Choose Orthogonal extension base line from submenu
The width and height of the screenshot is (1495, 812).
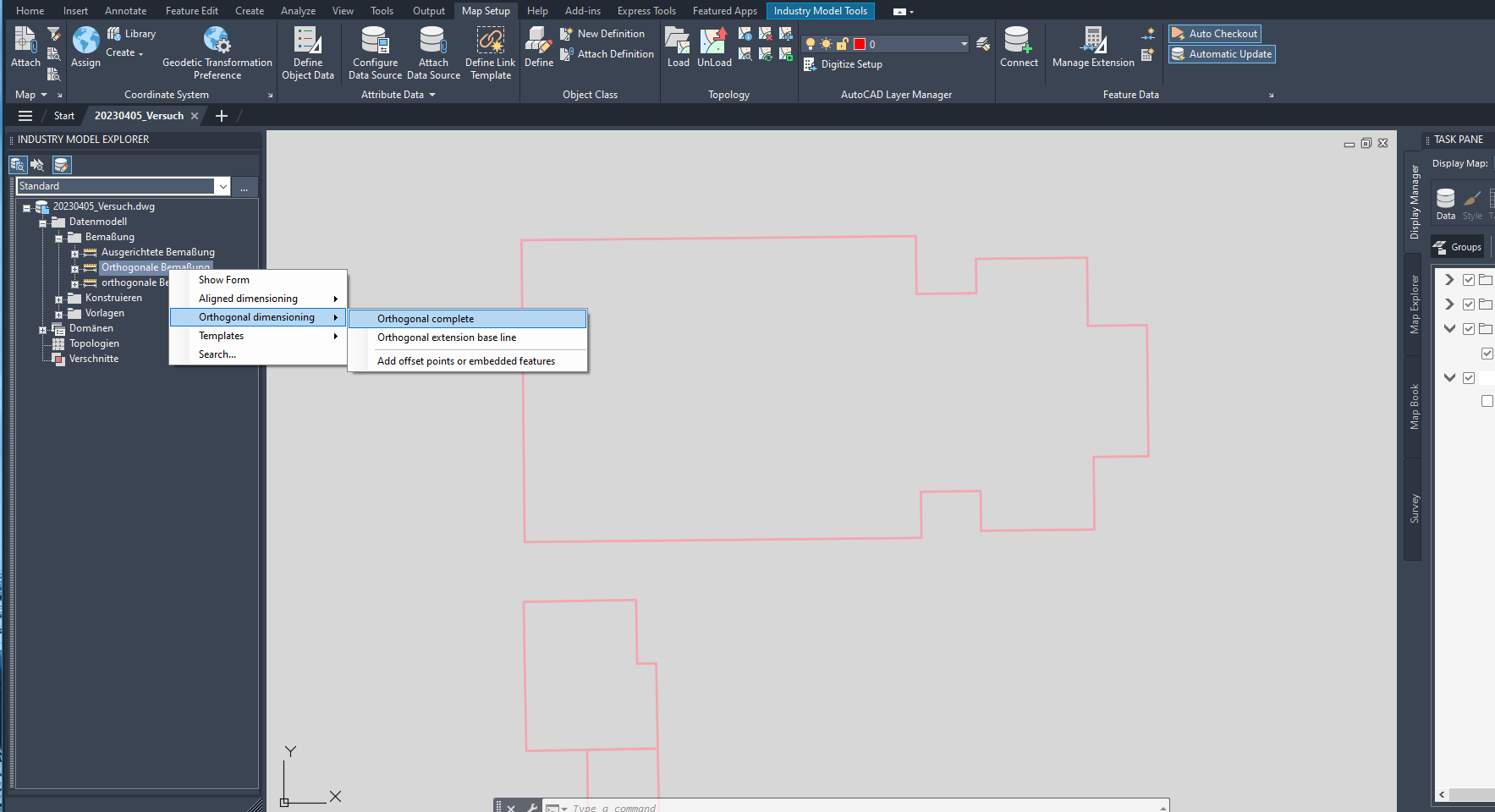(447, 337)
